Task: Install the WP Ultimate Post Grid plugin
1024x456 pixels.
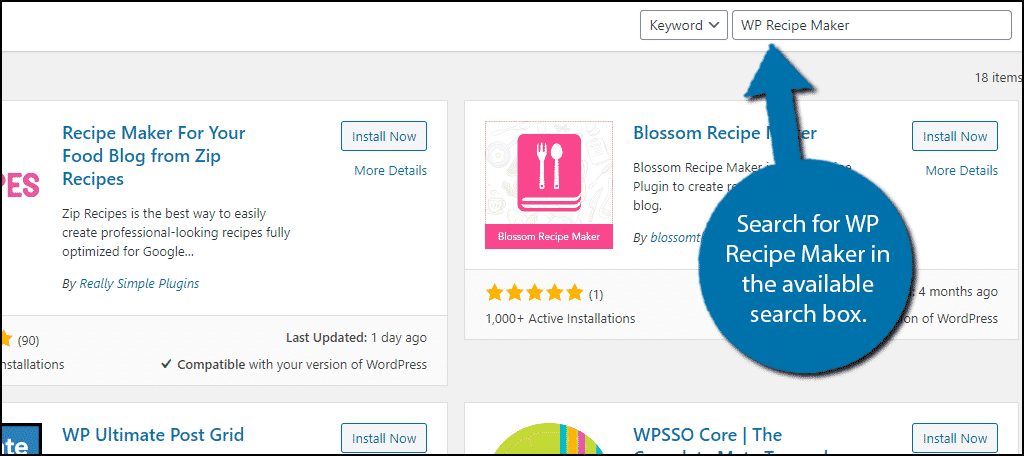Action: (384, 438)
